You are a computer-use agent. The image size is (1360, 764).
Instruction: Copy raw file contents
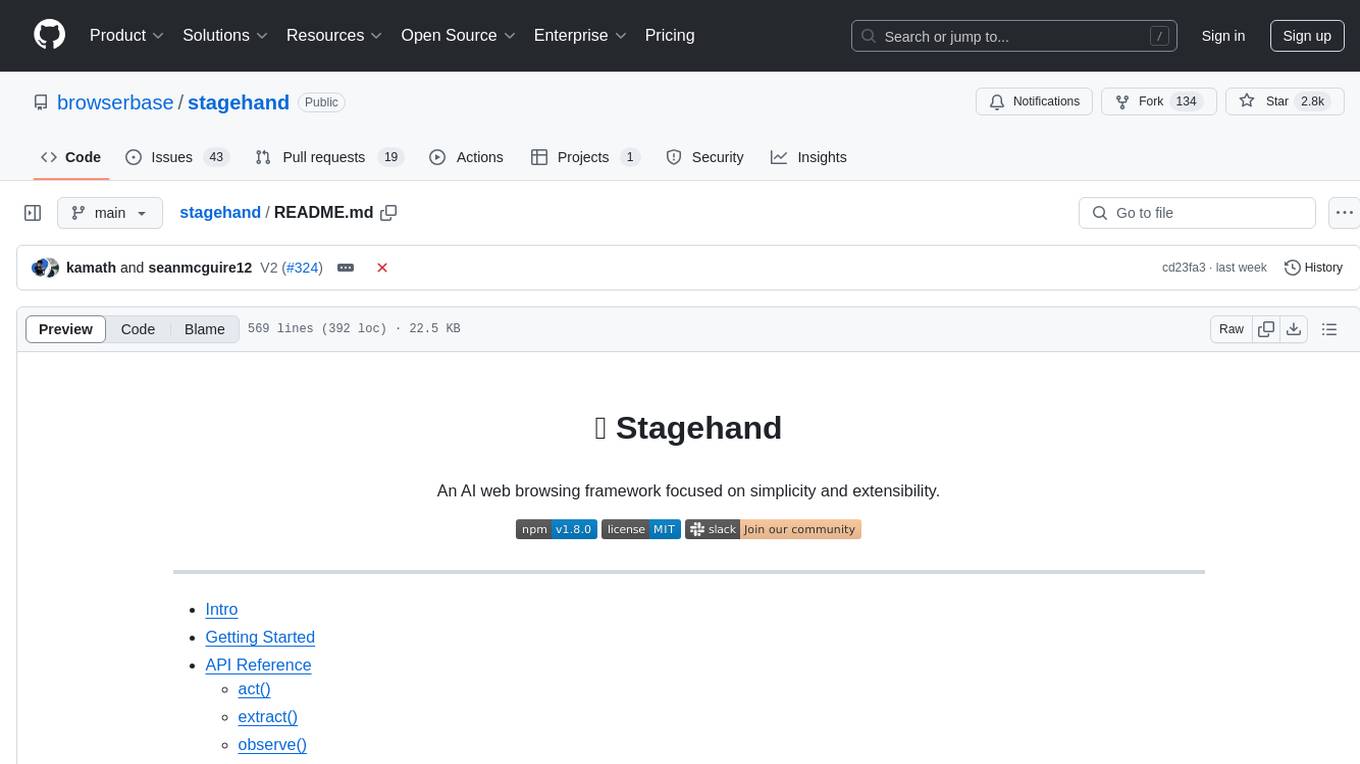tap(1266, 329)
